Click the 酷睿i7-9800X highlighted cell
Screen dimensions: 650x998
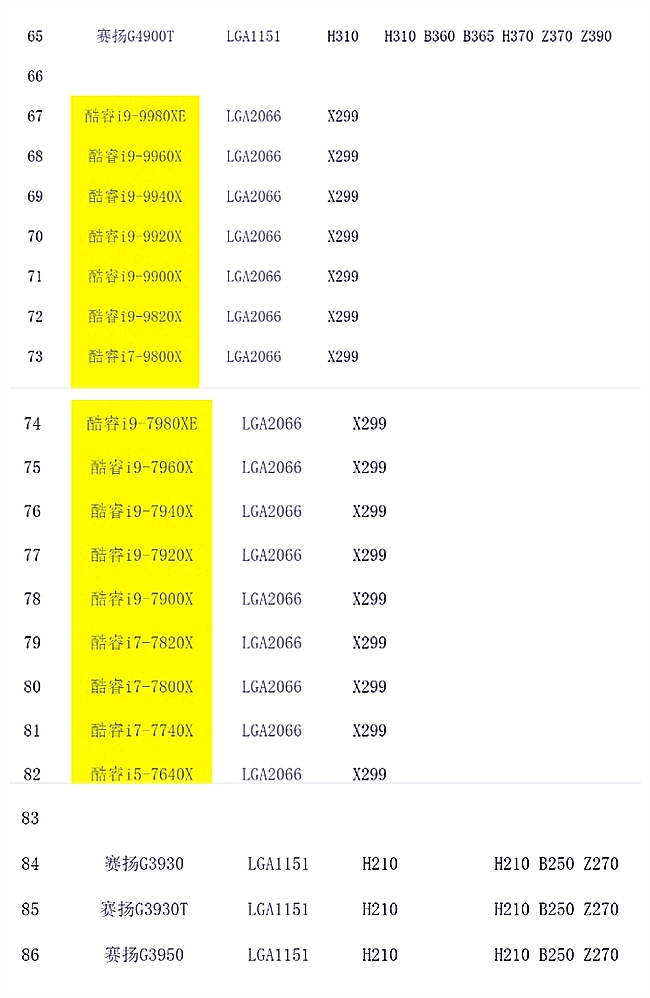click(135, 356)
